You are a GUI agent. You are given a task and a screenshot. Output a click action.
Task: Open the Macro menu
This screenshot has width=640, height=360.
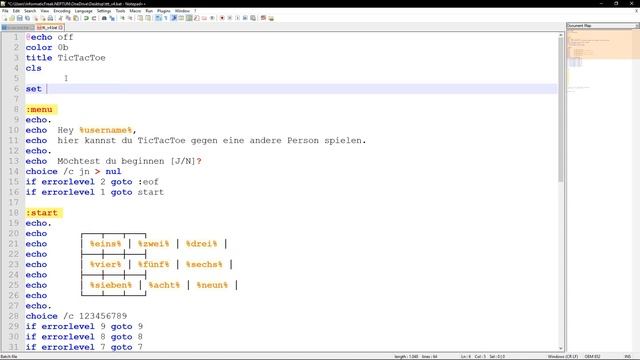(135, 11)
